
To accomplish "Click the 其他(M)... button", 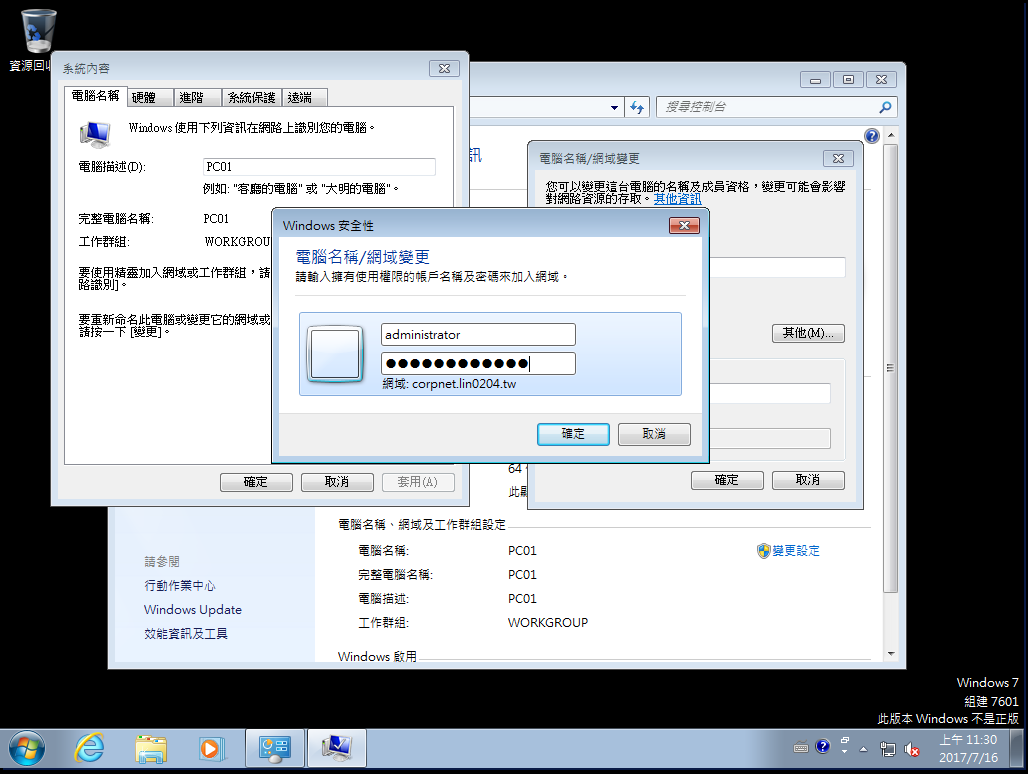I will [x=808, y=333].
